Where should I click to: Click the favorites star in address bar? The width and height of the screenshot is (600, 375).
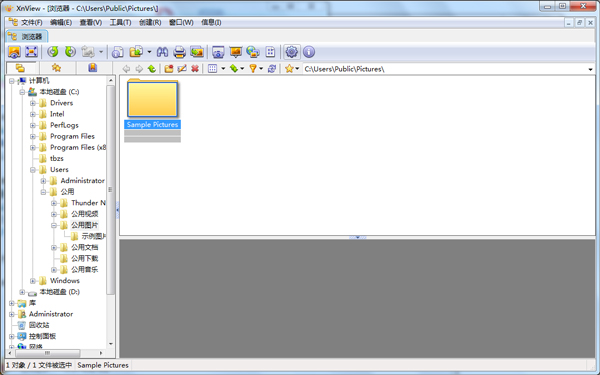click(x=289, y=69)
